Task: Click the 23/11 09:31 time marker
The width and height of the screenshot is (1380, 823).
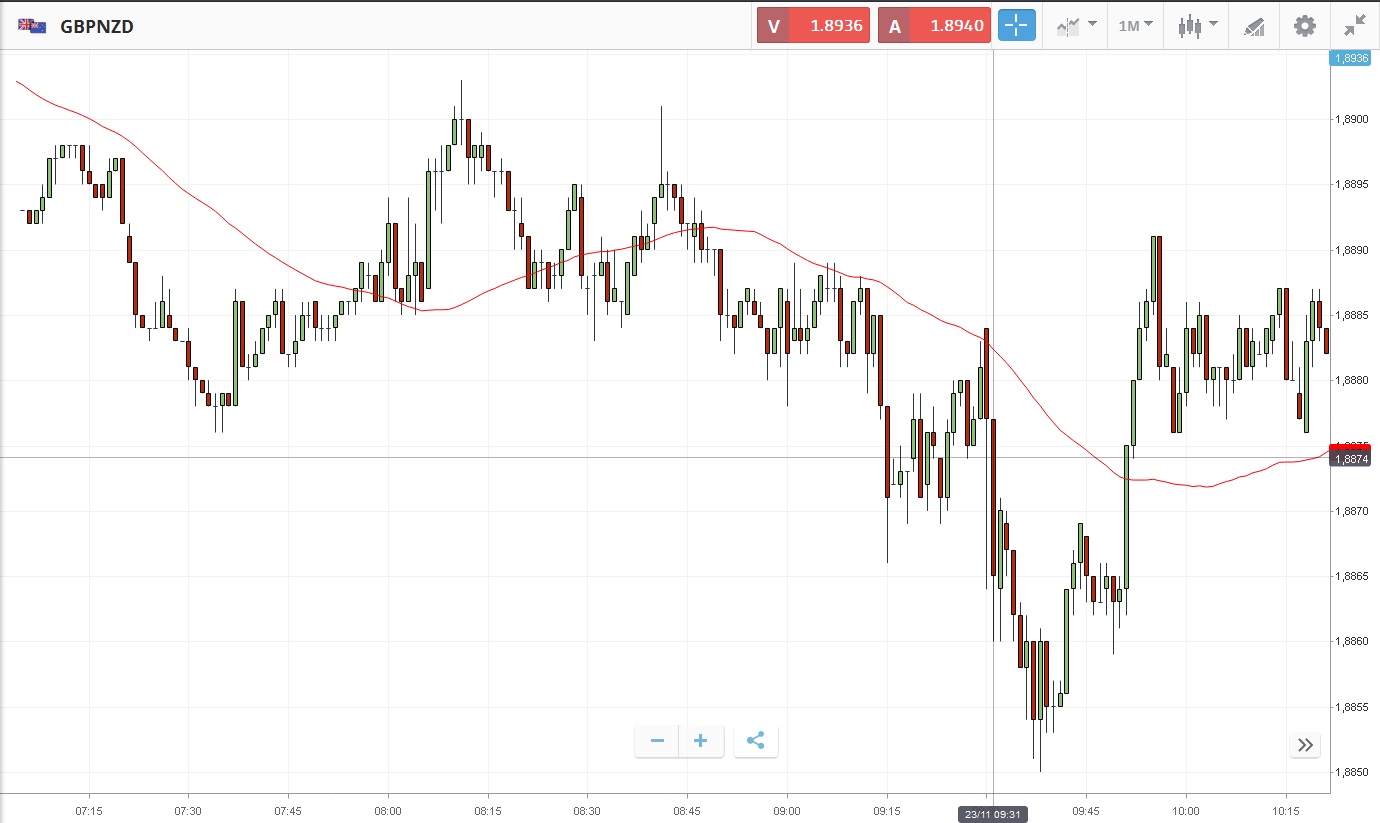Action: (x=992, y=814)
